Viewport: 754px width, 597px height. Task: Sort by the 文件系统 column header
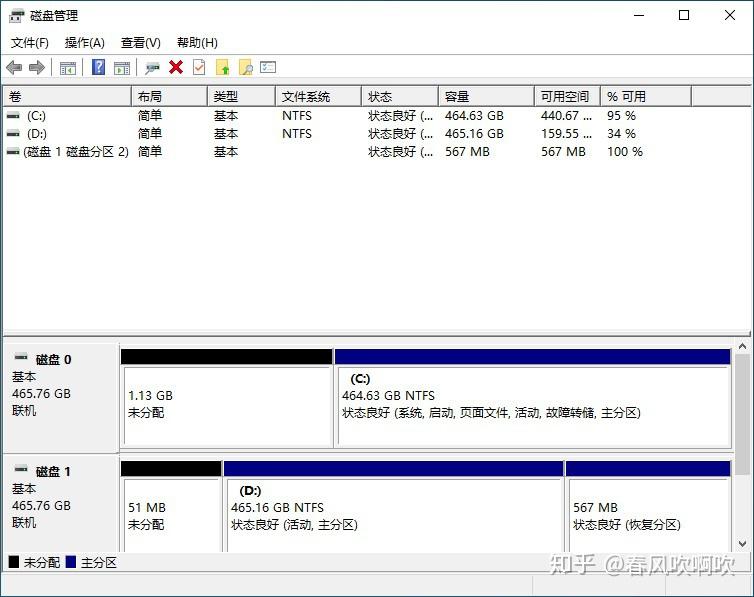click(x=318, y=96)
